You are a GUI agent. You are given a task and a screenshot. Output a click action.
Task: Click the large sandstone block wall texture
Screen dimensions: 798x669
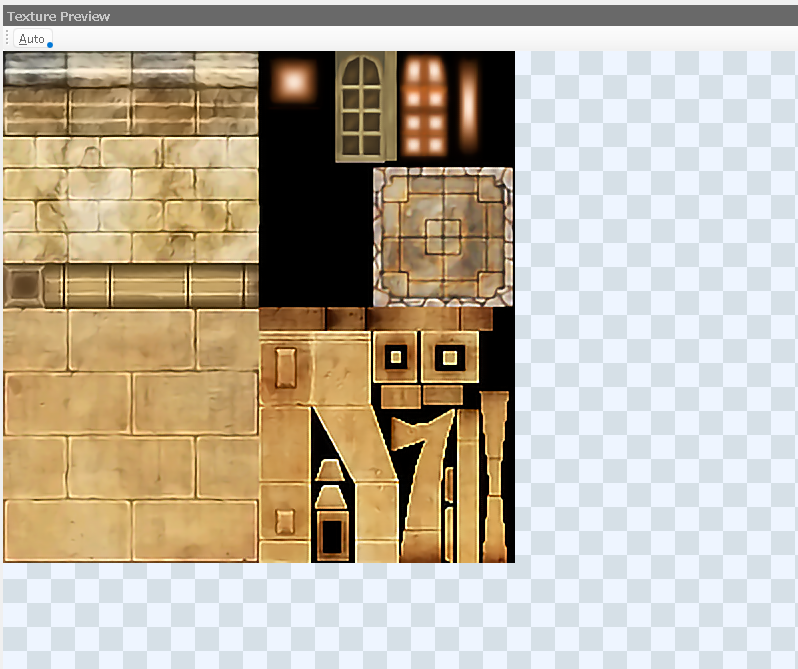[x=130, y=435]
